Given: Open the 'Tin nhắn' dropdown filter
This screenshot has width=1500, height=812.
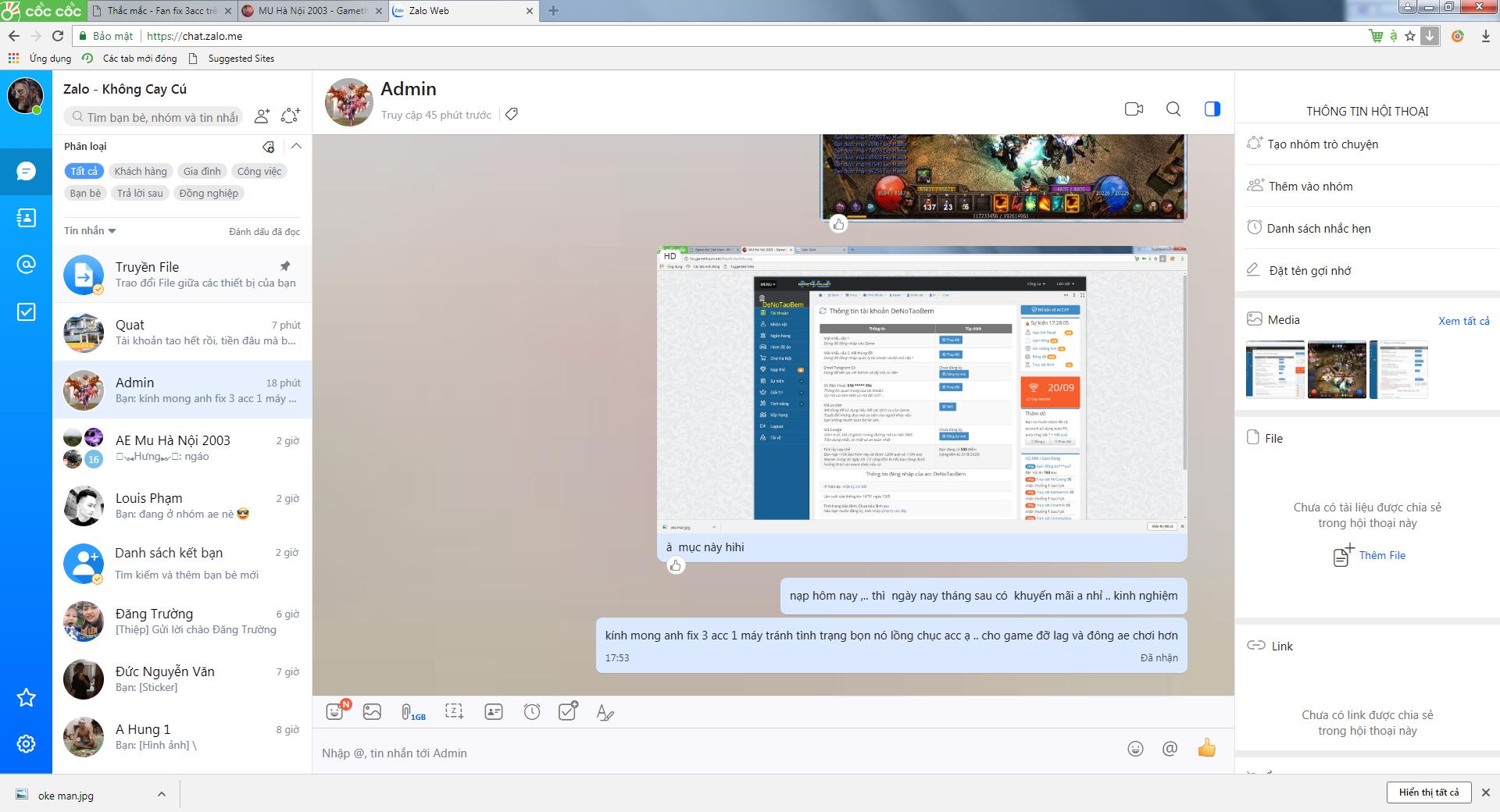Looking at the screenshot, I should tap(90, 230).
